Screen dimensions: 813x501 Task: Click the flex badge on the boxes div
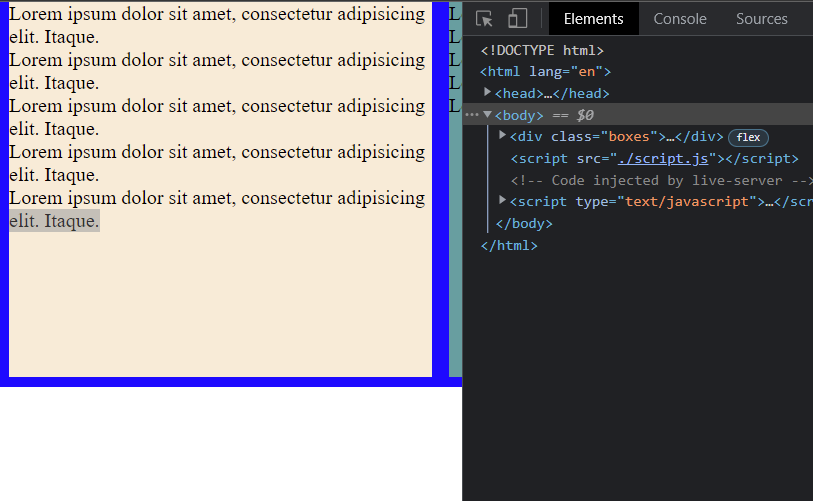(x=748, y=137)
